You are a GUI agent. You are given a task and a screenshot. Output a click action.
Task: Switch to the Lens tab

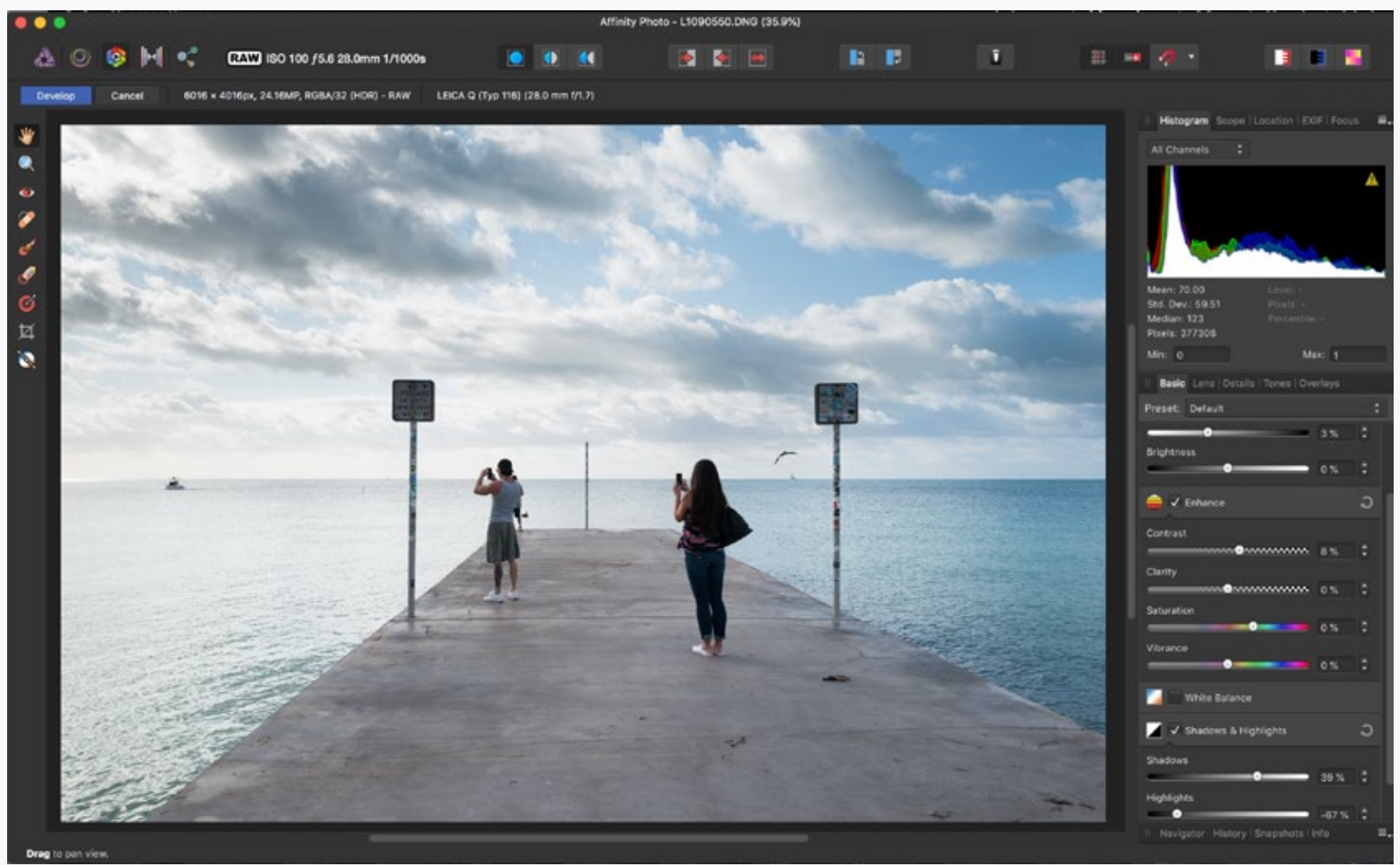pyautogui.click(x=1203, y=383)
